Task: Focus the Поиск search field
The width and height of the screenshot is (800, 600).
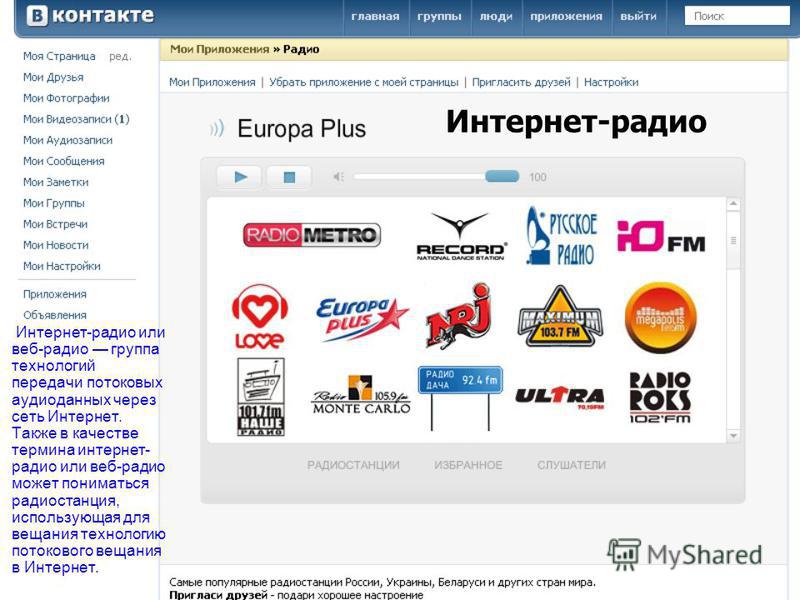Action: 737,16
